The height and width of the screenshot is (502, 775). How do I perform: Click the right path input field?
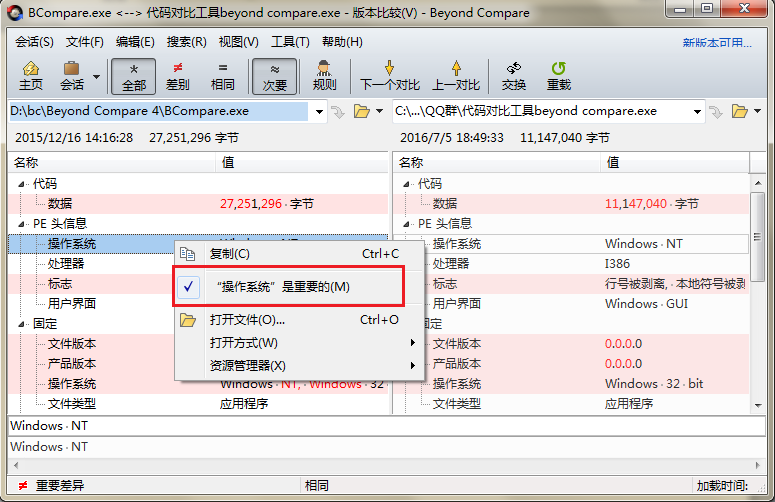pyautogui.click(x=541, y=111)
